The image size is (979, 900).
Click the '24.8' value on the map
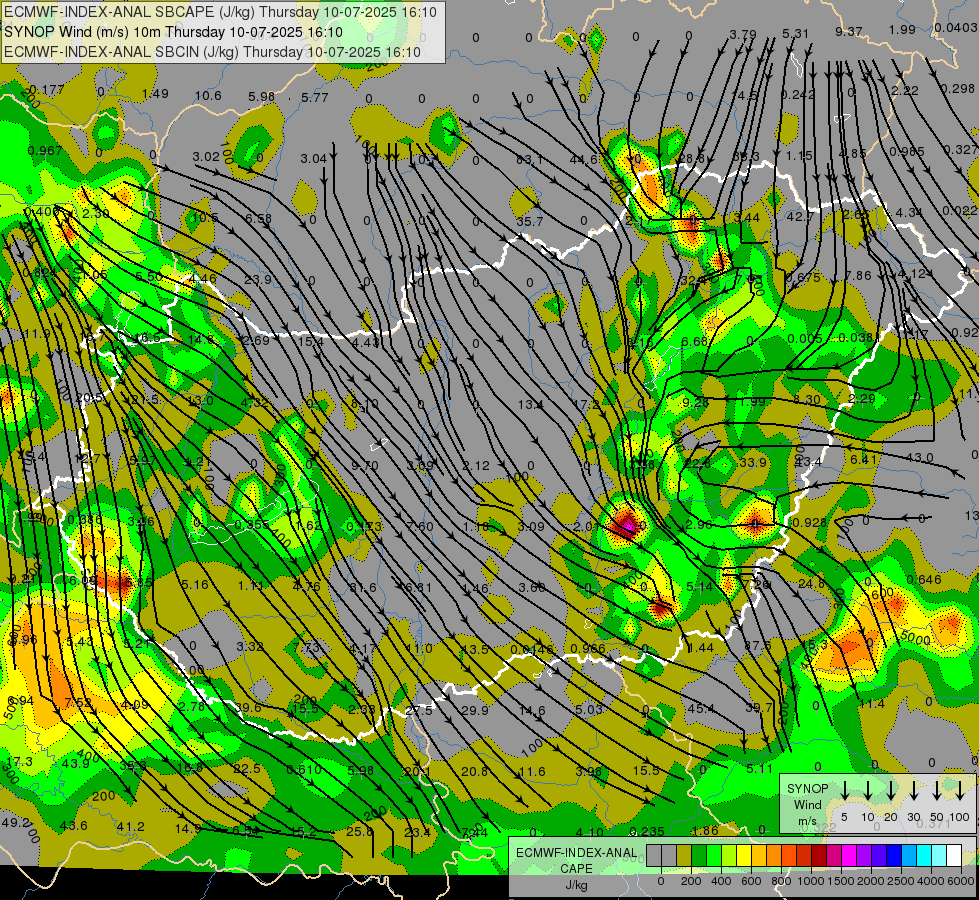[812, 583]
